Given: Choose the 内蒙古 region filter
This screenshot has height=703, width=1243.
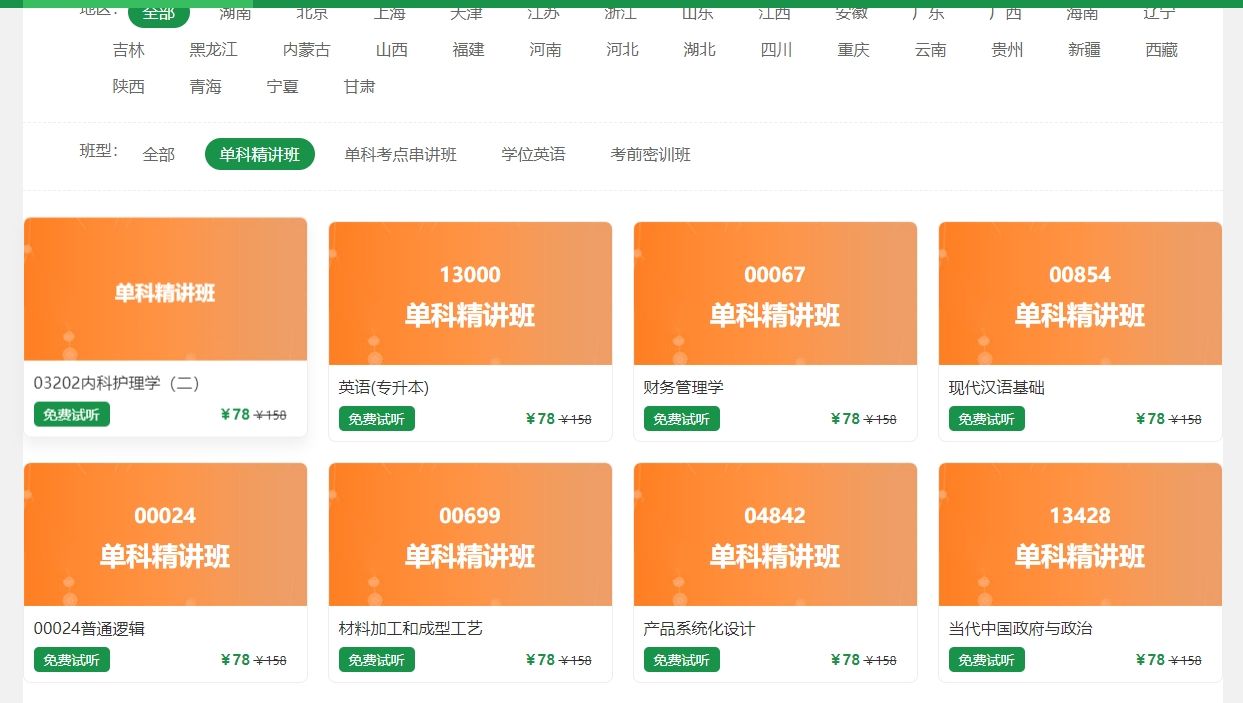Looking at the screenshot, I should coord(306,50).
